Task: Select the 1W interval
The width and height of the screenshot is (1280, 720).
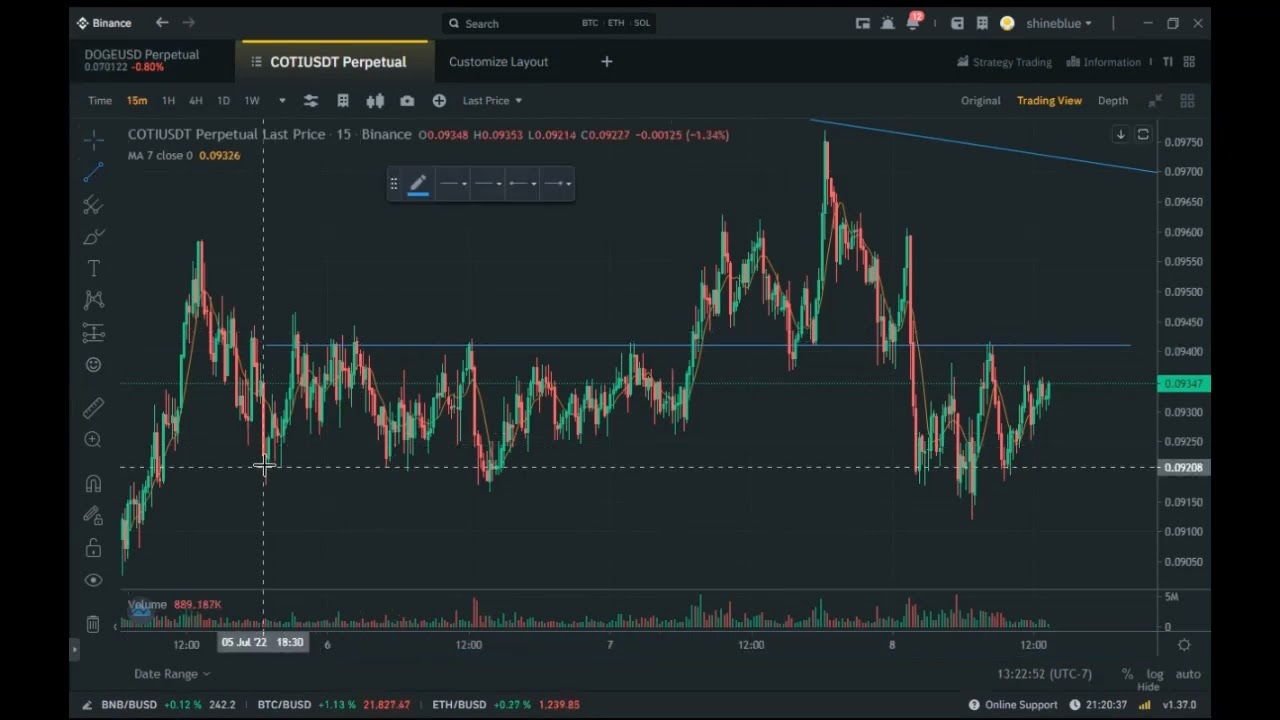Action: (x=252, y=100)
